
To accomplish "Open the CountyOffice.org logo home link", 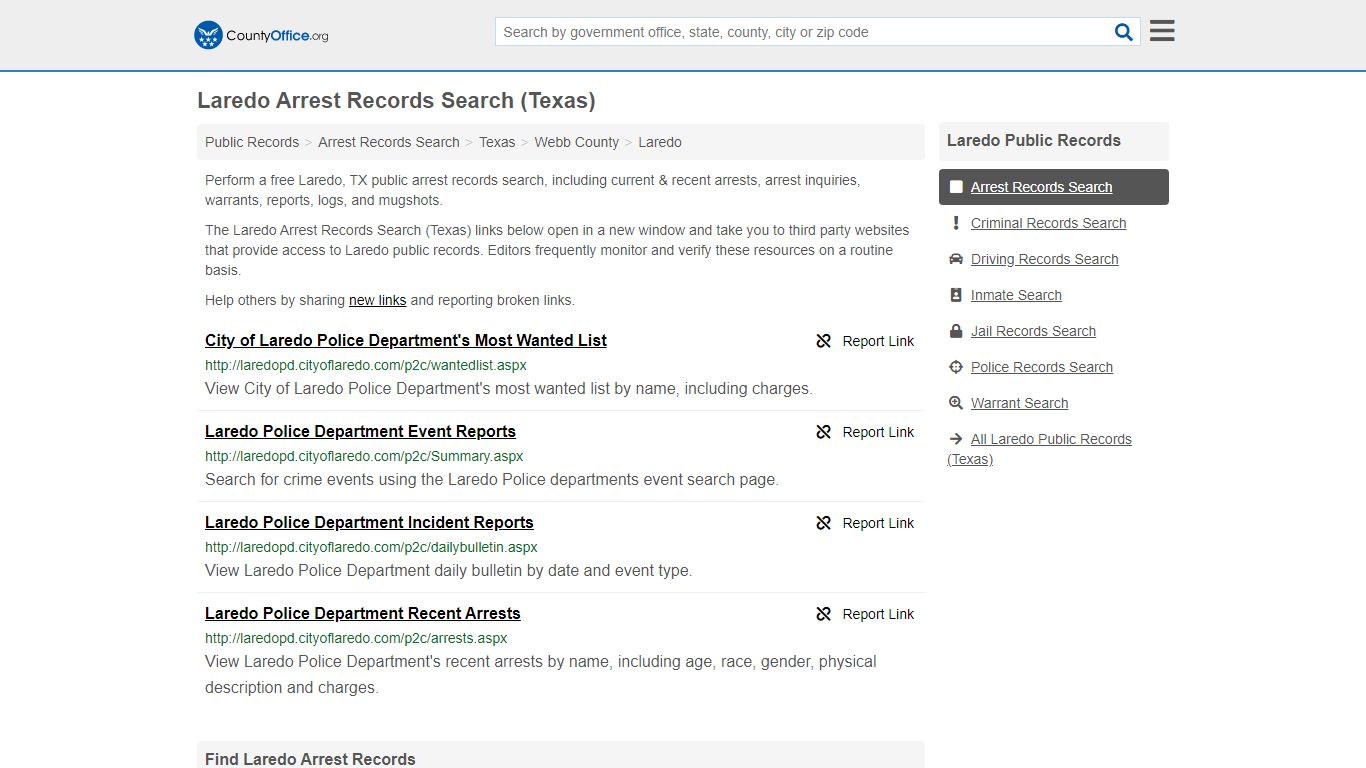I will coord(261,35).
